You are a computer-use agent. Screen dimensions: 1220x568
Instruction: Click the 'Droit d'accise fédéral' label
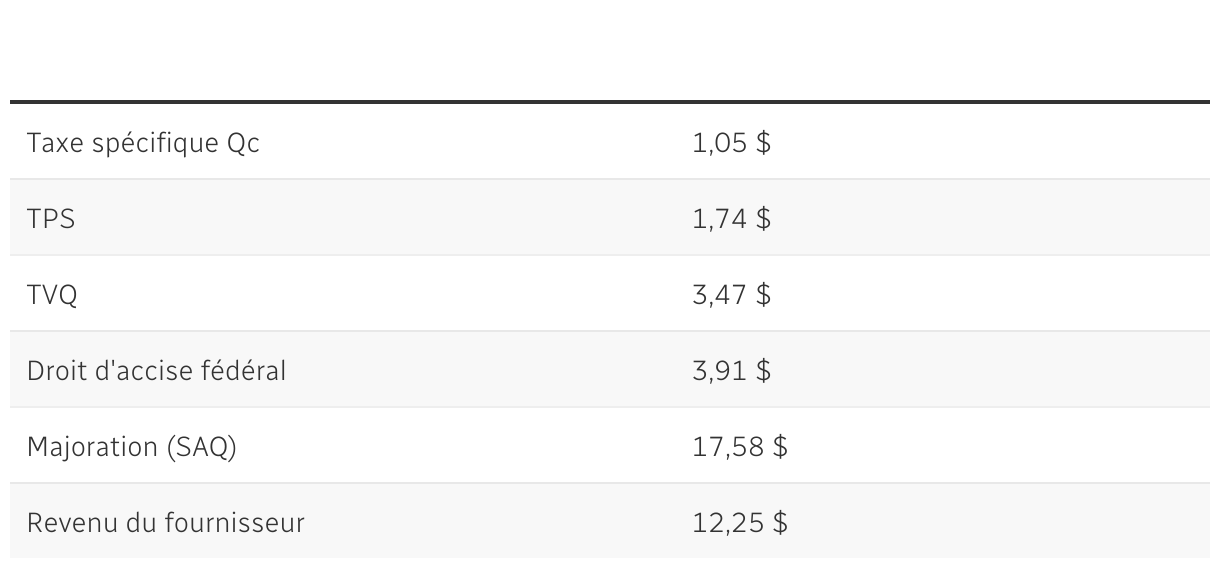pyautogui.click(x=156, y=371)
